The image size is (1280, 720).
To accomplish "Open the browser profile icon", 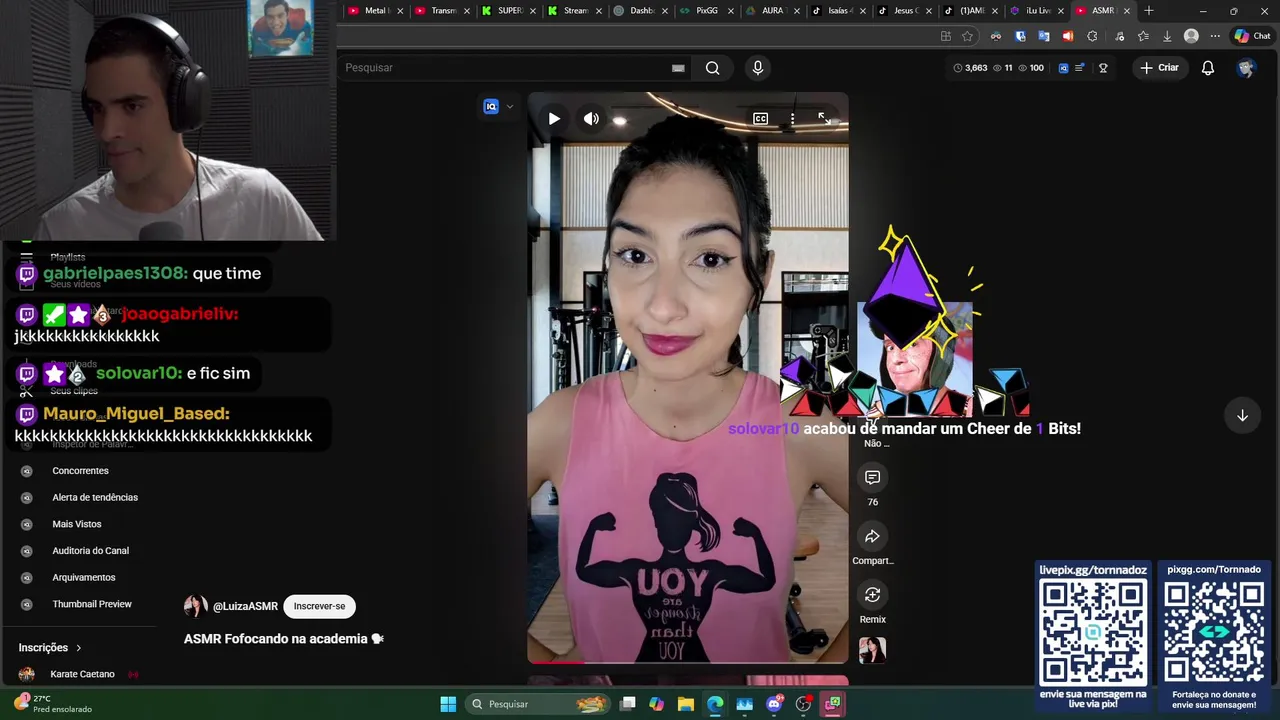I will [1191, 36].
